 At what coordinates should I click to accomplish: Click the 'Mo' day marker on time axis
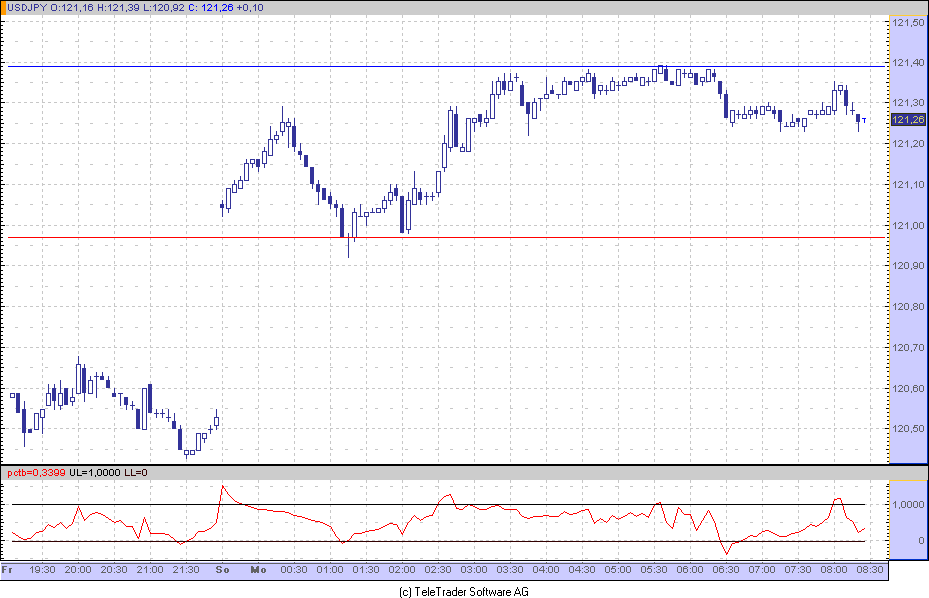[x=258, y=570]
